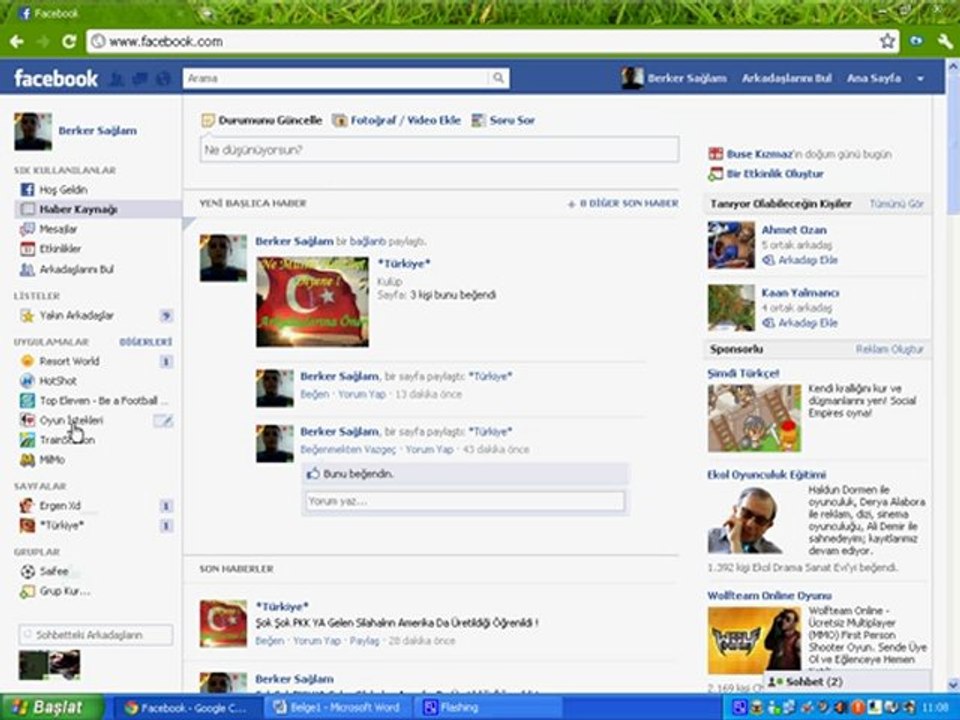Image resolution: width=960 pixels, height=720 pixels.
Task: Open Turkish flag shared link thumbnail
Action: coord(312,302)
